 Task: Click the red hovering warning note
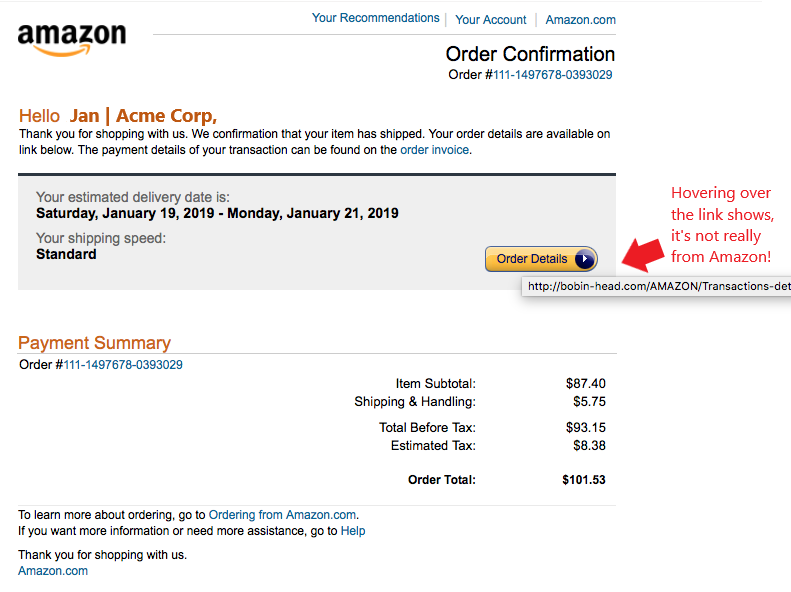722,225
